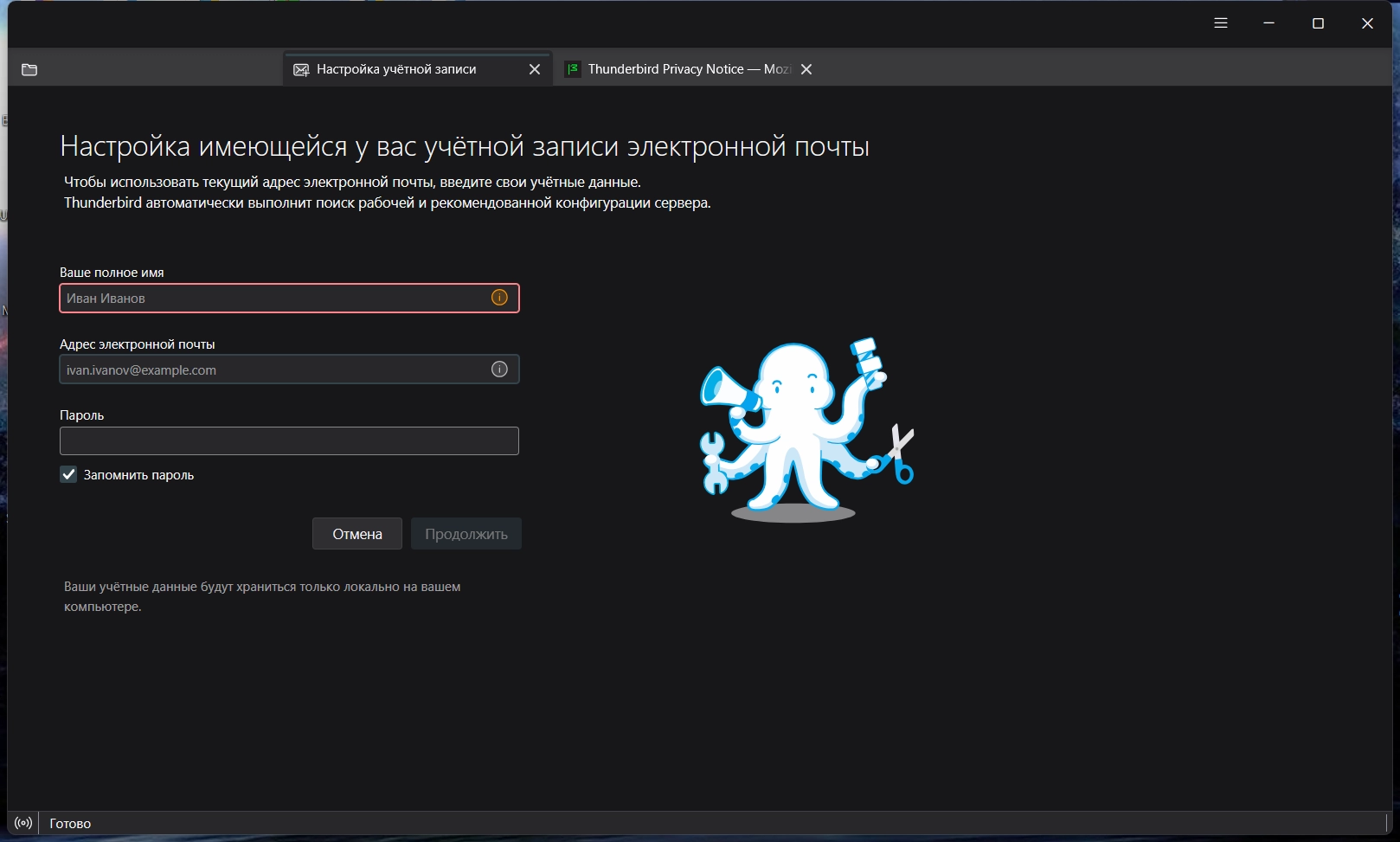Click the 'Ваше полное имя' field label
Image resolution: width=1400 pixels, height=842 pixels.
[112, 273]
